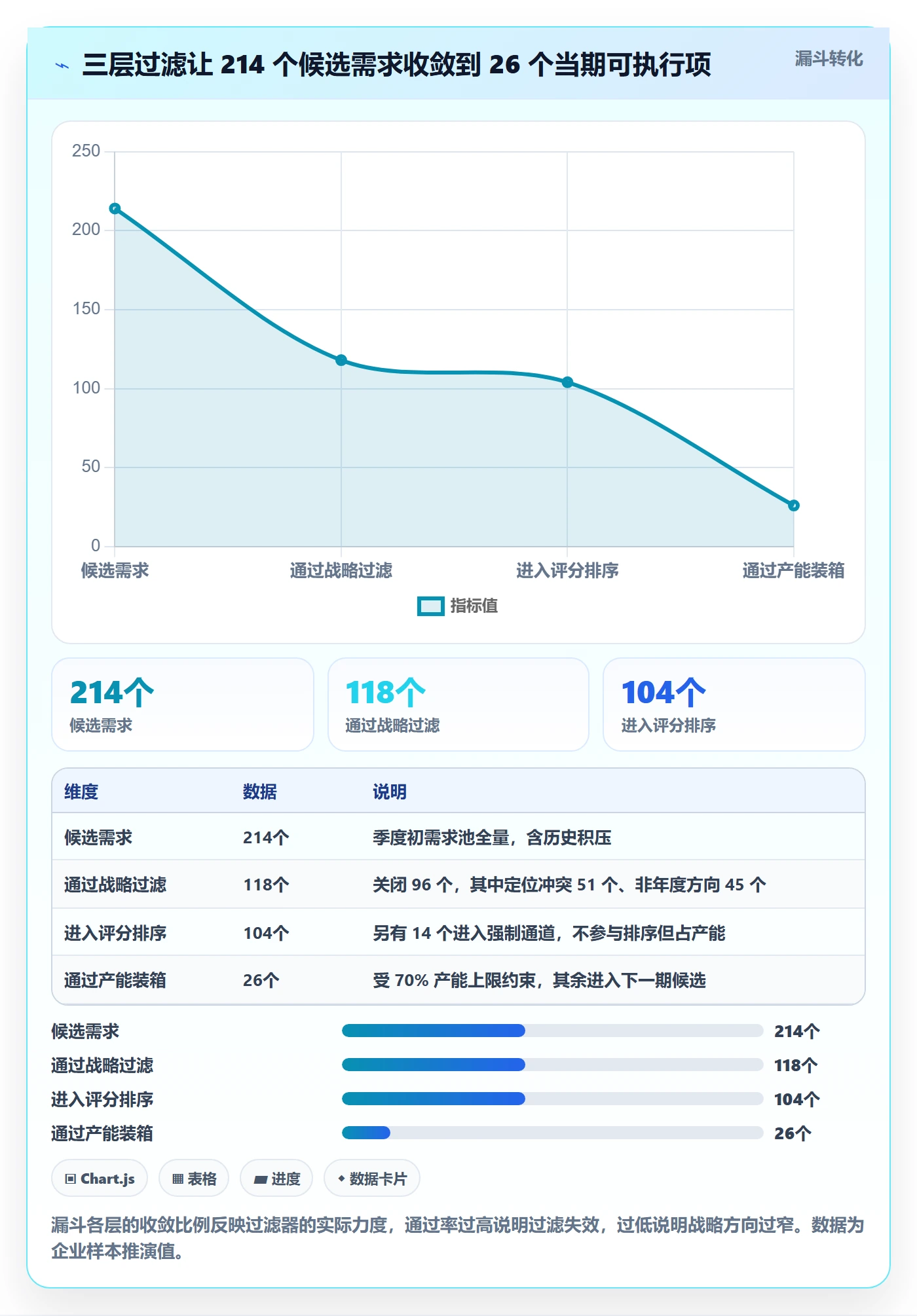Click the description about 强制通道
917x1316 pixels.
549,933
